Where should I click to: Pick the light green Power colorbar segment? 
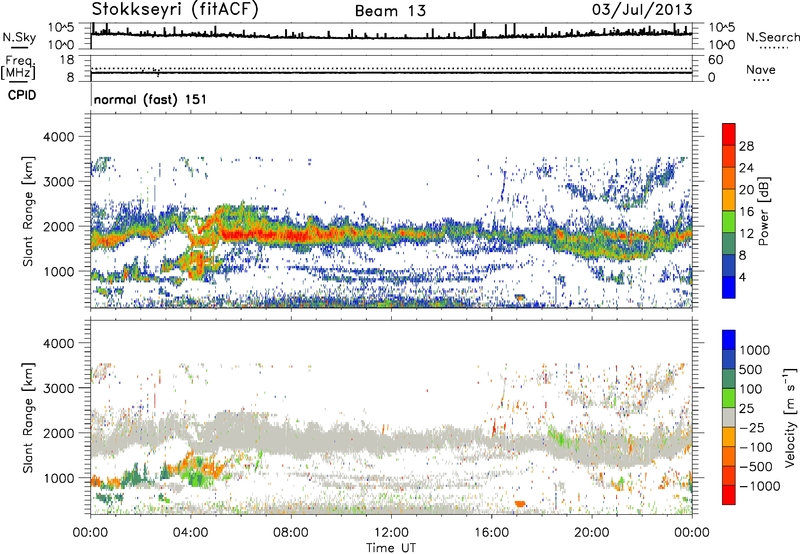(x=729, y=221)
